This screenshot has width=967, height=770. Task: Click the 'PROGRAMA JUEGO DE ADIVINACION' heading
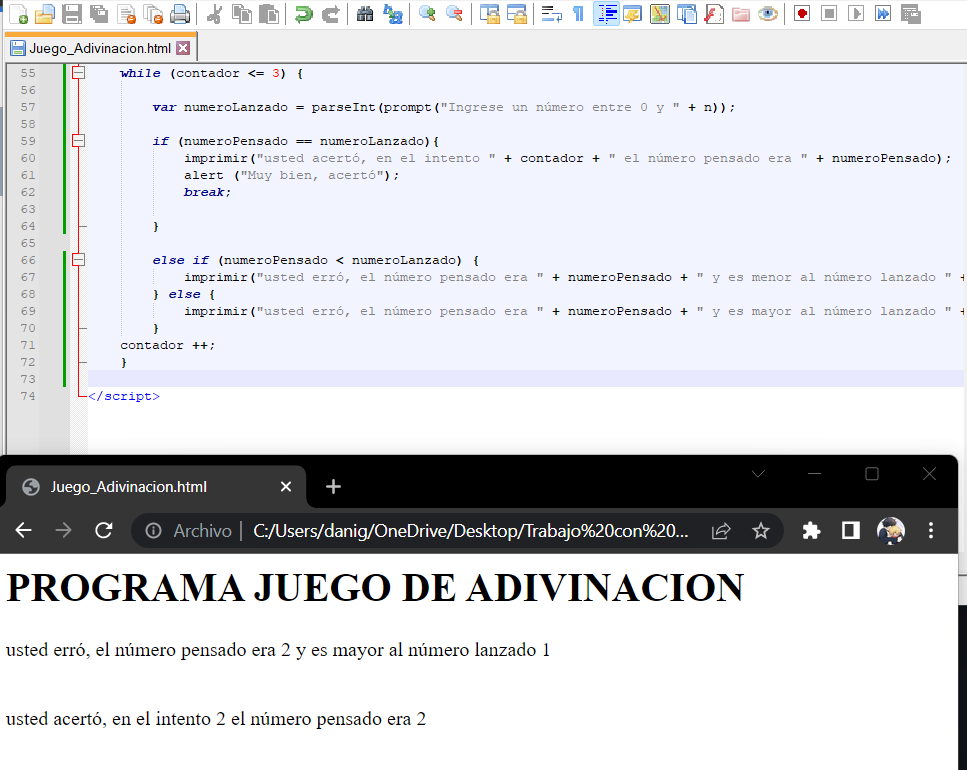pos(375,587)
